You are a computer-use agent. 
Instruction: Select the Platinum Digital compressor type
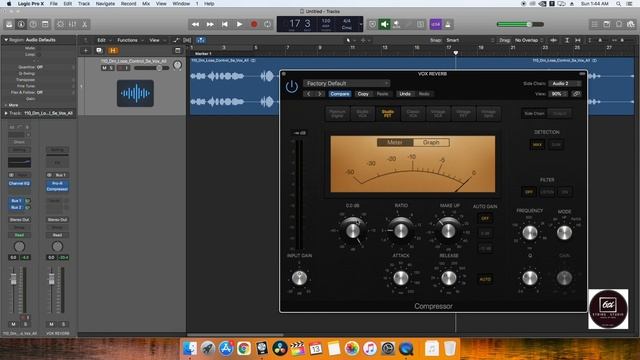point(337,113)
